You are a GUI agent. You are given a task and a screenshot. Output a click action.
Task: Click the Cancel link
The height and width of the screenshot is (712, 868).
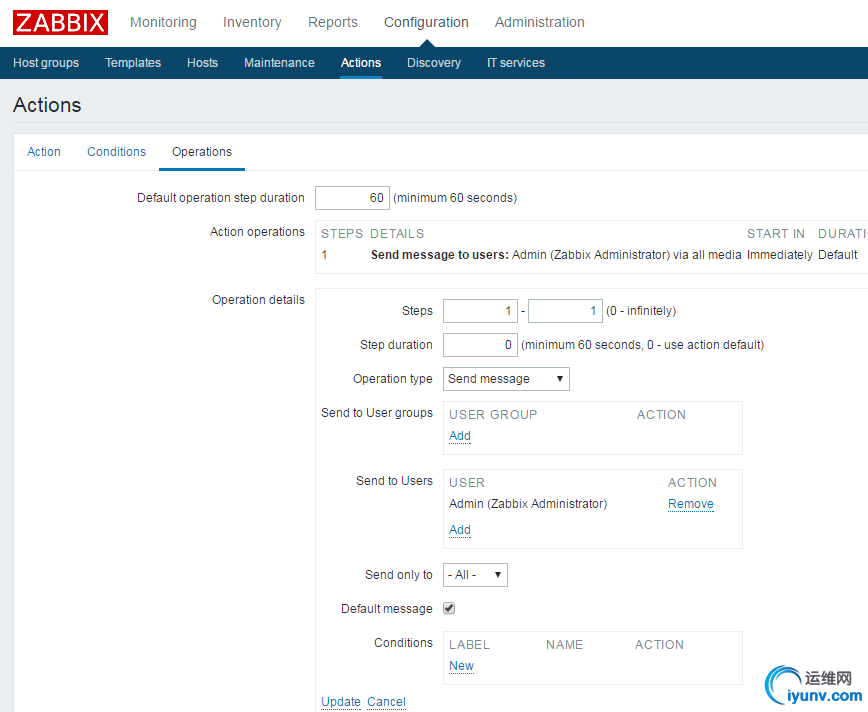(x=386, y=701)
